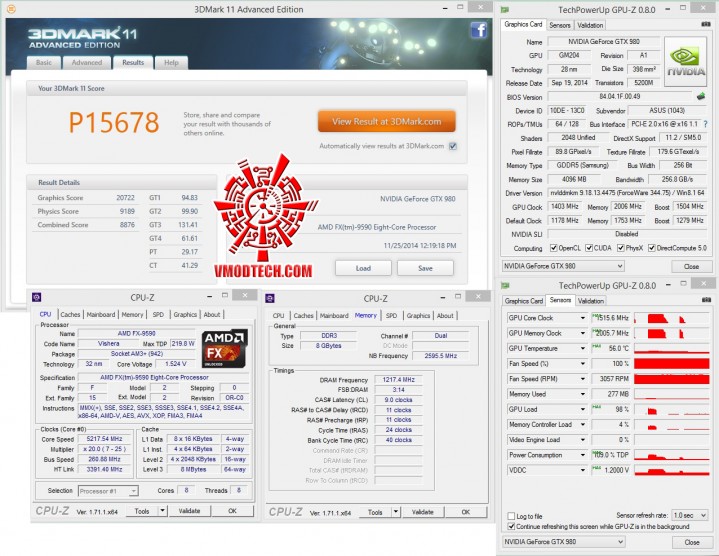Click the P15678 score text
This screenshot has width=719, height=556.
click(x=114, y=122)
